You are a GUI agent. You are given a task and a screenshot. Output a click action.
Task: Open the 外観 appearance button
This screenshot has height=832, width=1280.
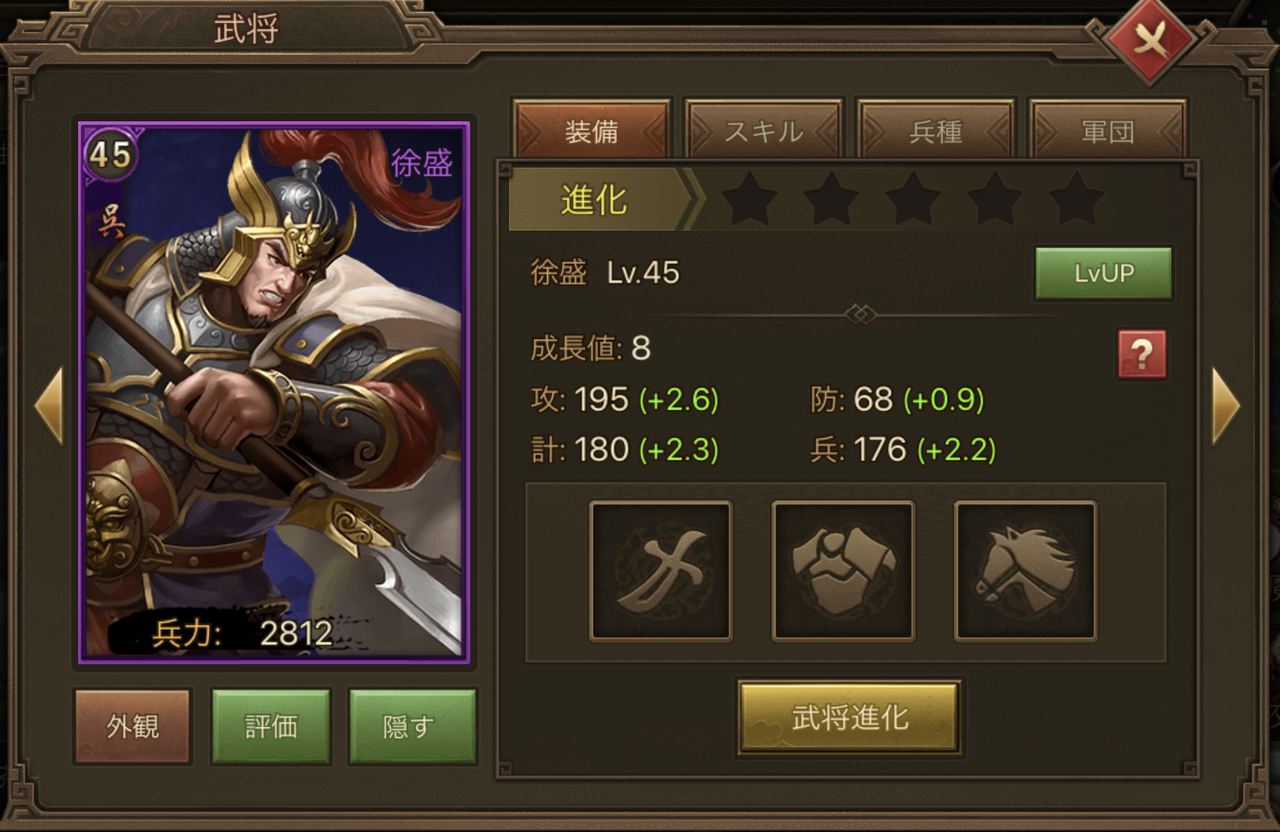pyautogui.click(x=133, y=726)
